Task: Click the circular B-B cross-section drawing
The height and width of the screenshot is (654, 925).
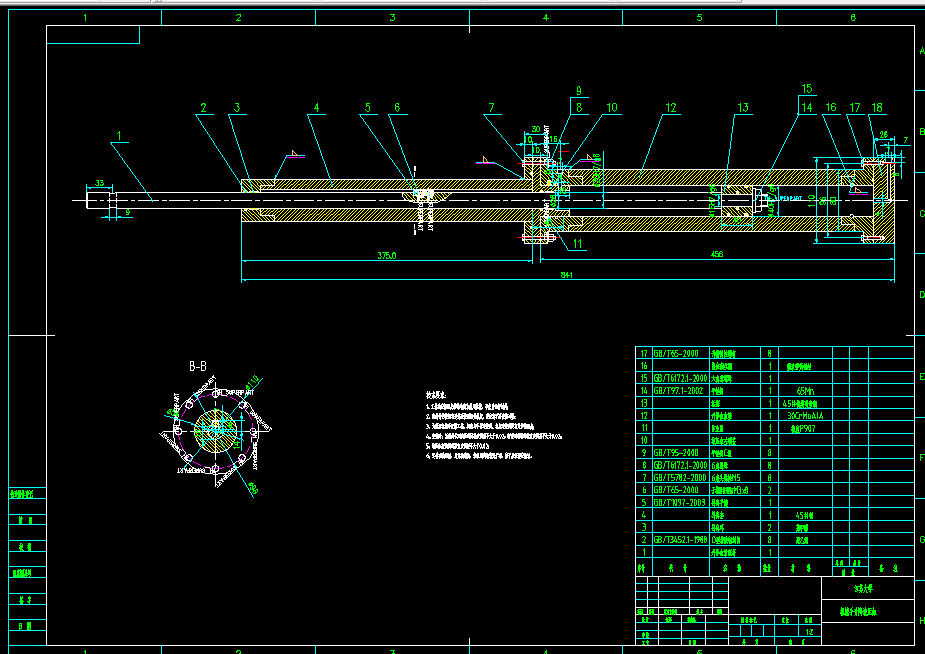Action: pos(215,433)
